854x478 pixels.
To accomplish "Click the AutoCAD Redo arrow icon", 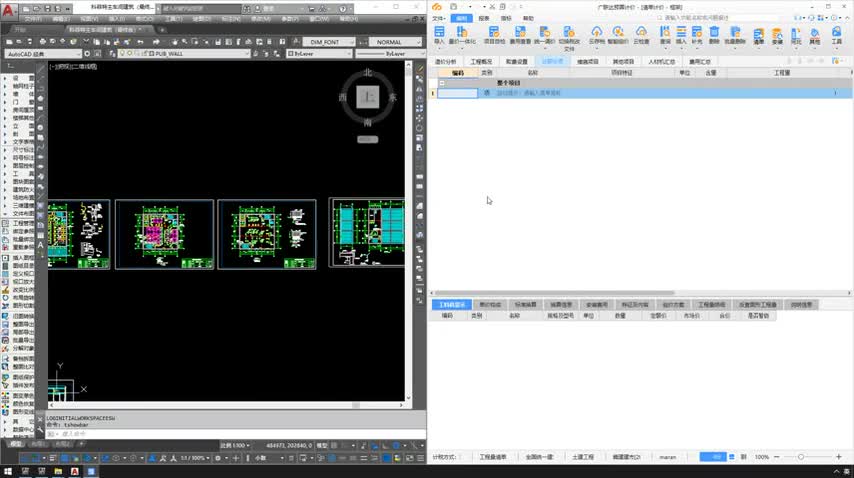I will point(156,42).
